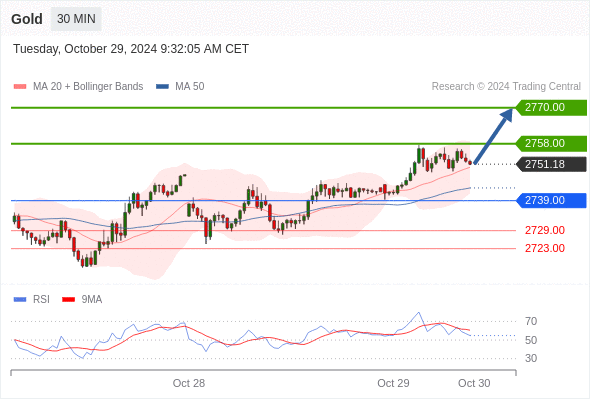Screen dimensions: 590x400
Task: Click the 'MA 50' legend label
Action: (x=190, y=87)
